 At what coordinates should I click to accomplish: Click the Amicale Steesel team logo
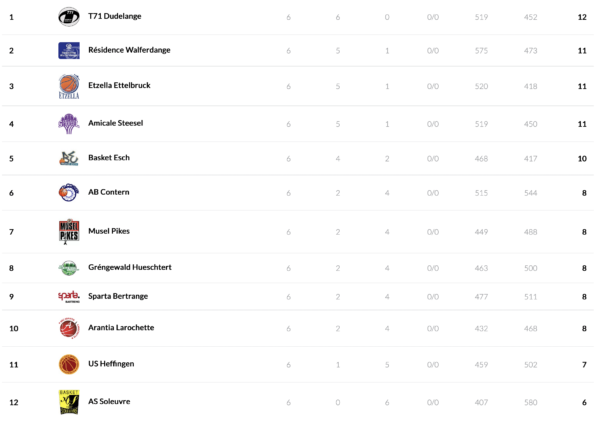68,124
